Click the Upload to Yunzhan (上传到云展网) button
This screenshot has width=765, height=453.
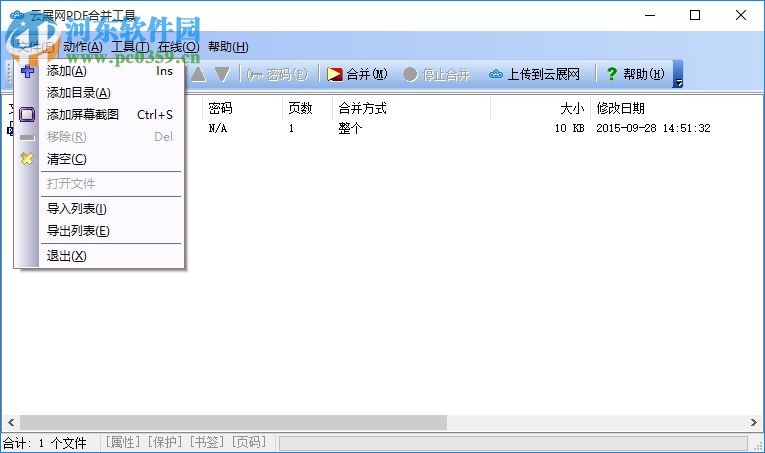(x=535, y=74)
